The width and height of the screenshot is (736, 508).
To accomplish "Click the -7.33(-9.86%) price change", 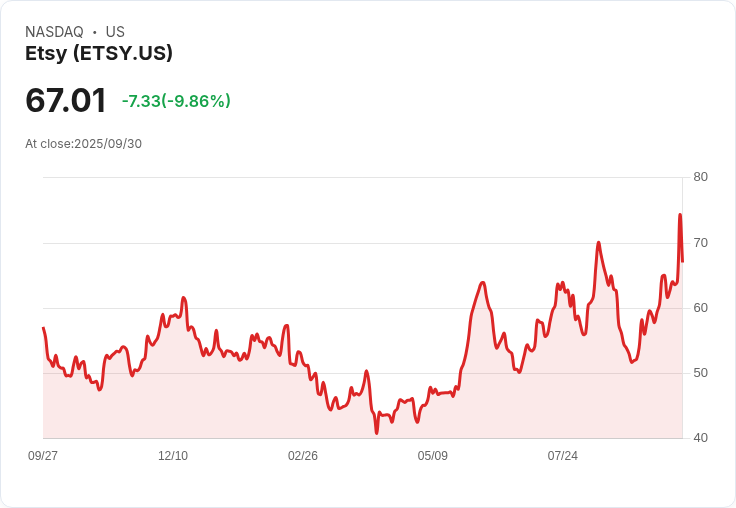I will pyautogui.click(x=176, y=101).
